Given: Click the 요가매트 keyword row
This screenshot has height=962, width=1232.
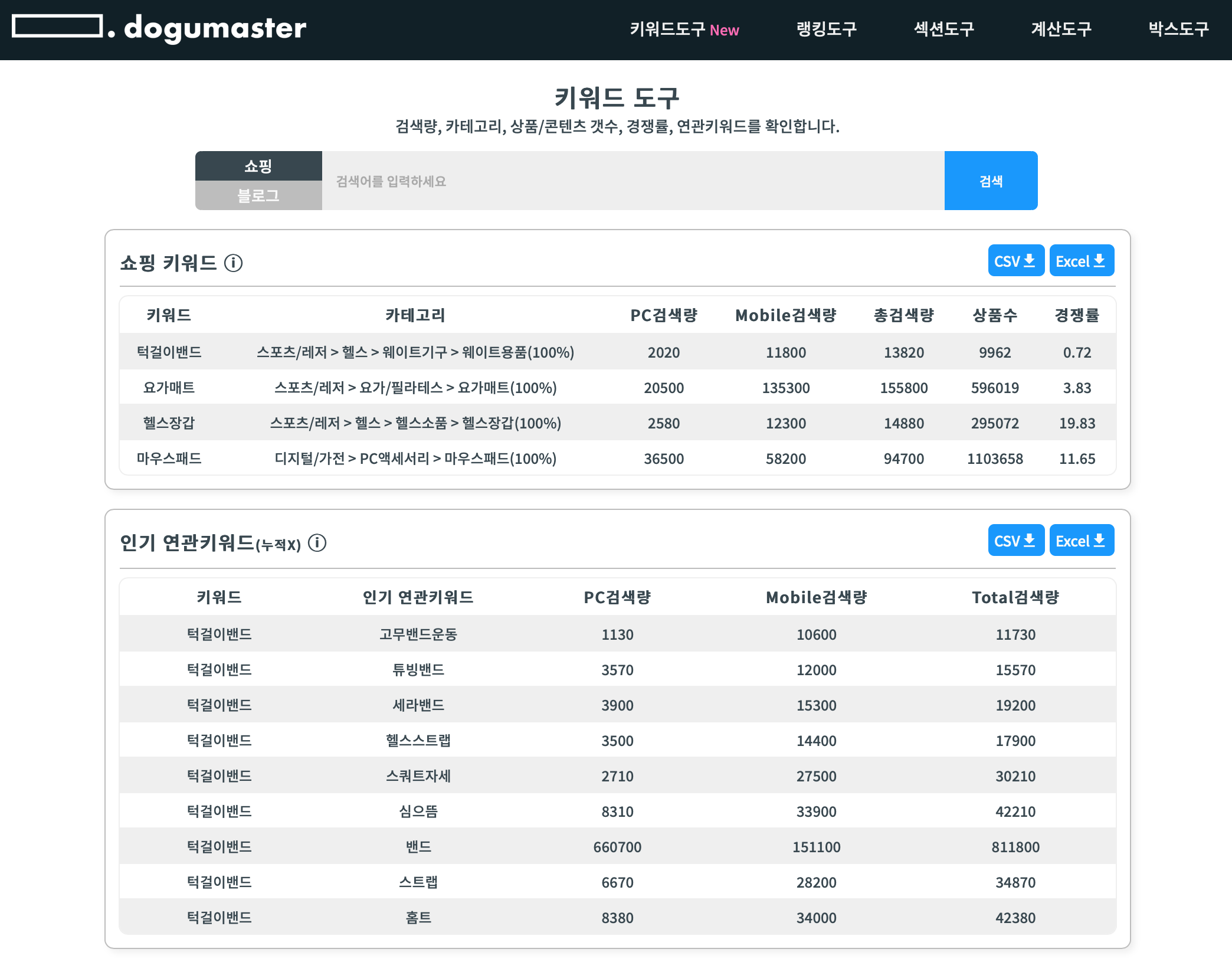Looking at the screenshot, I should (169, 388).
